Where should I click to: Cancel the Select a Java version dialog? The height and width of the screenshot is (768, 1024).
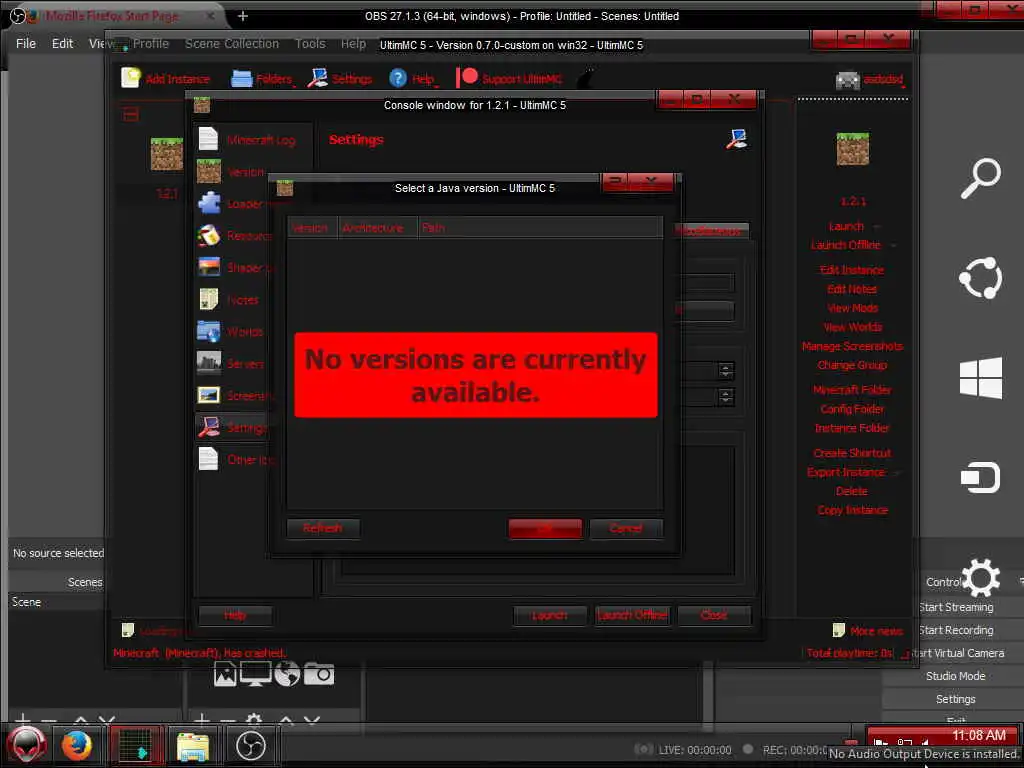(x=626, y=528)
